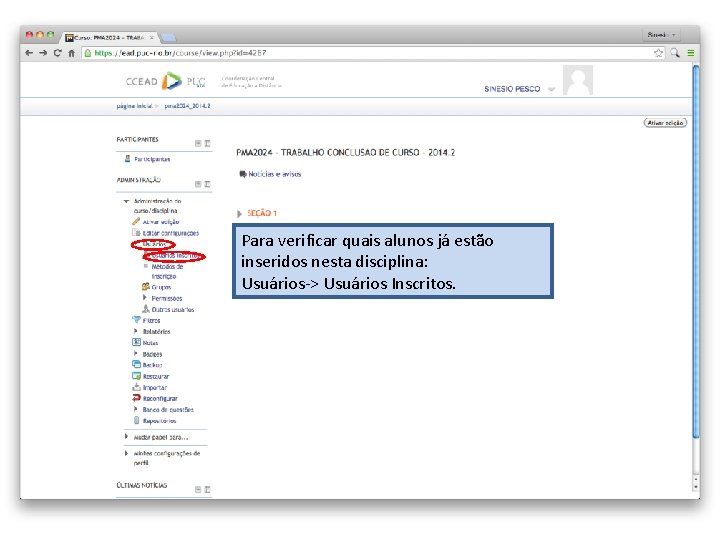The height and width of the screenshot is (540, 720).
Task: Open Backup in the admin tree
Action: pos(152,366)
